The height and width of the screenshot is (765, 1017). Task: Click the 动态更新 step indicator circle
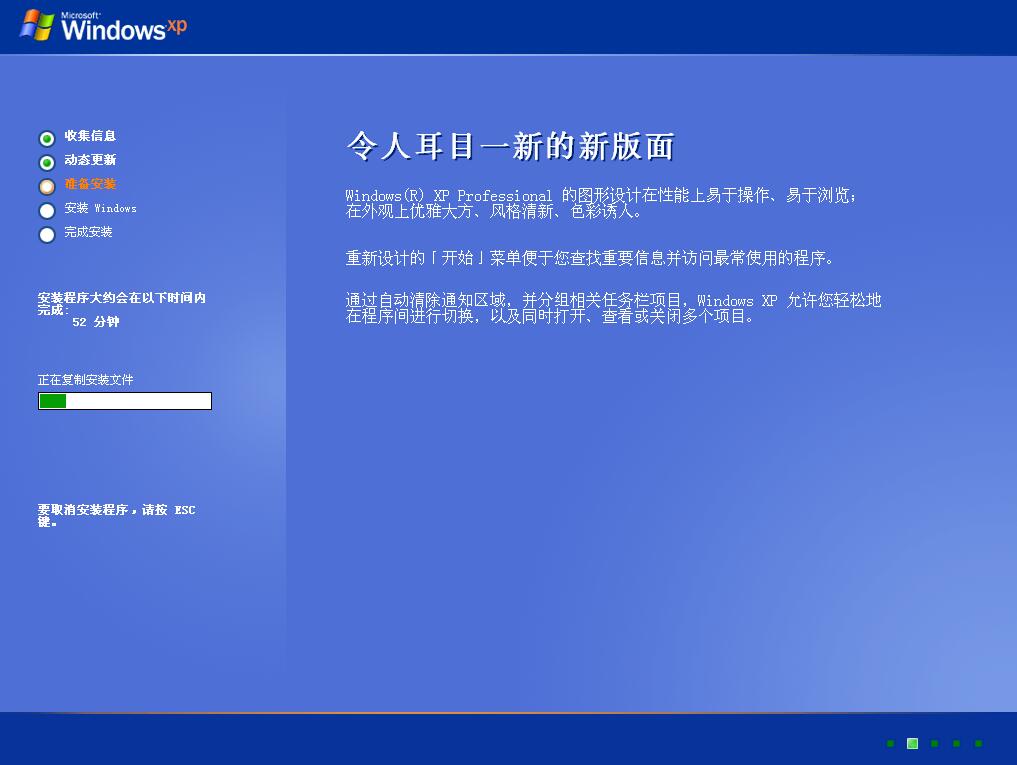(x=47, y=162)
